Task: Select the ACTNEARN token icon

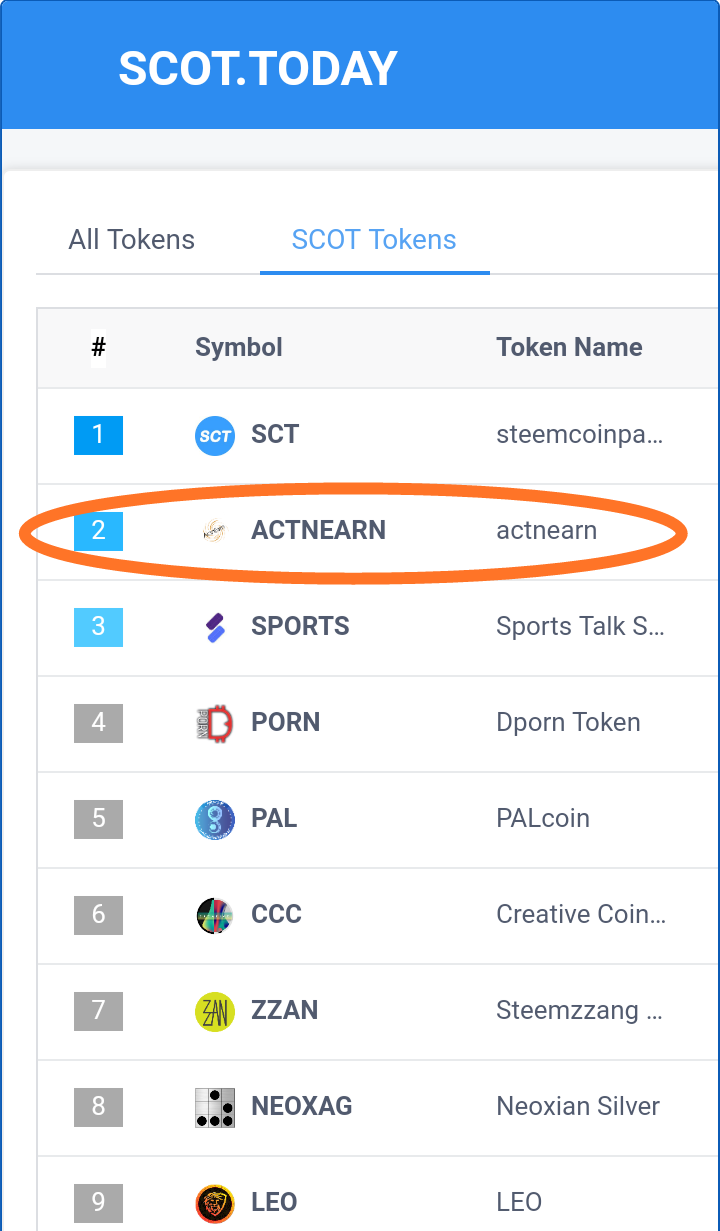Action: 214,531
